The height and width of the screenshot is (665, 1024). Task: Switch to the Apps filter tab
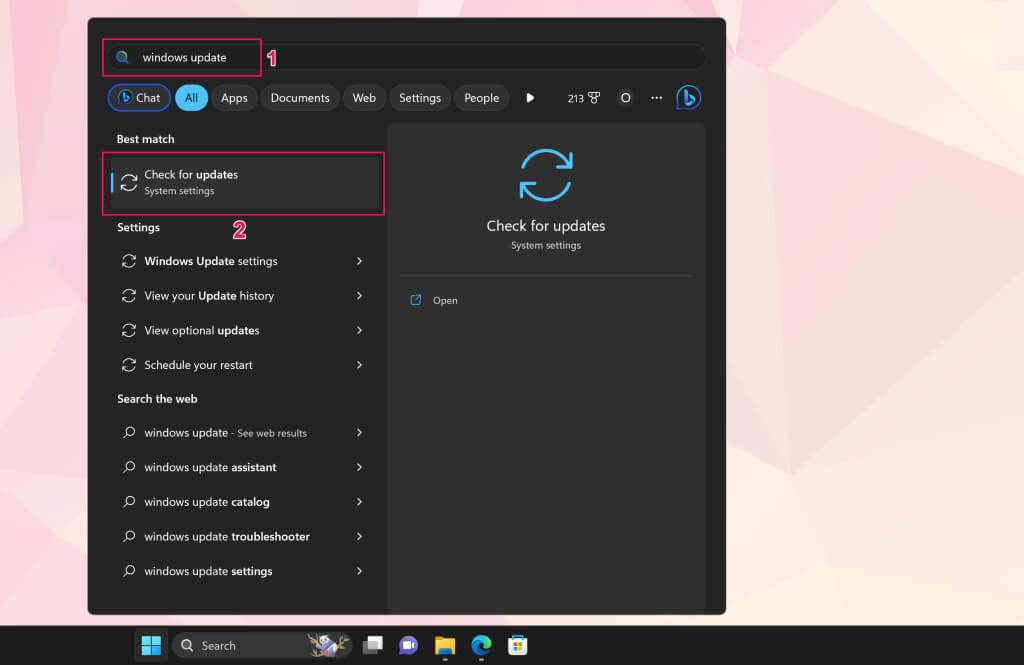click(234, 98)
